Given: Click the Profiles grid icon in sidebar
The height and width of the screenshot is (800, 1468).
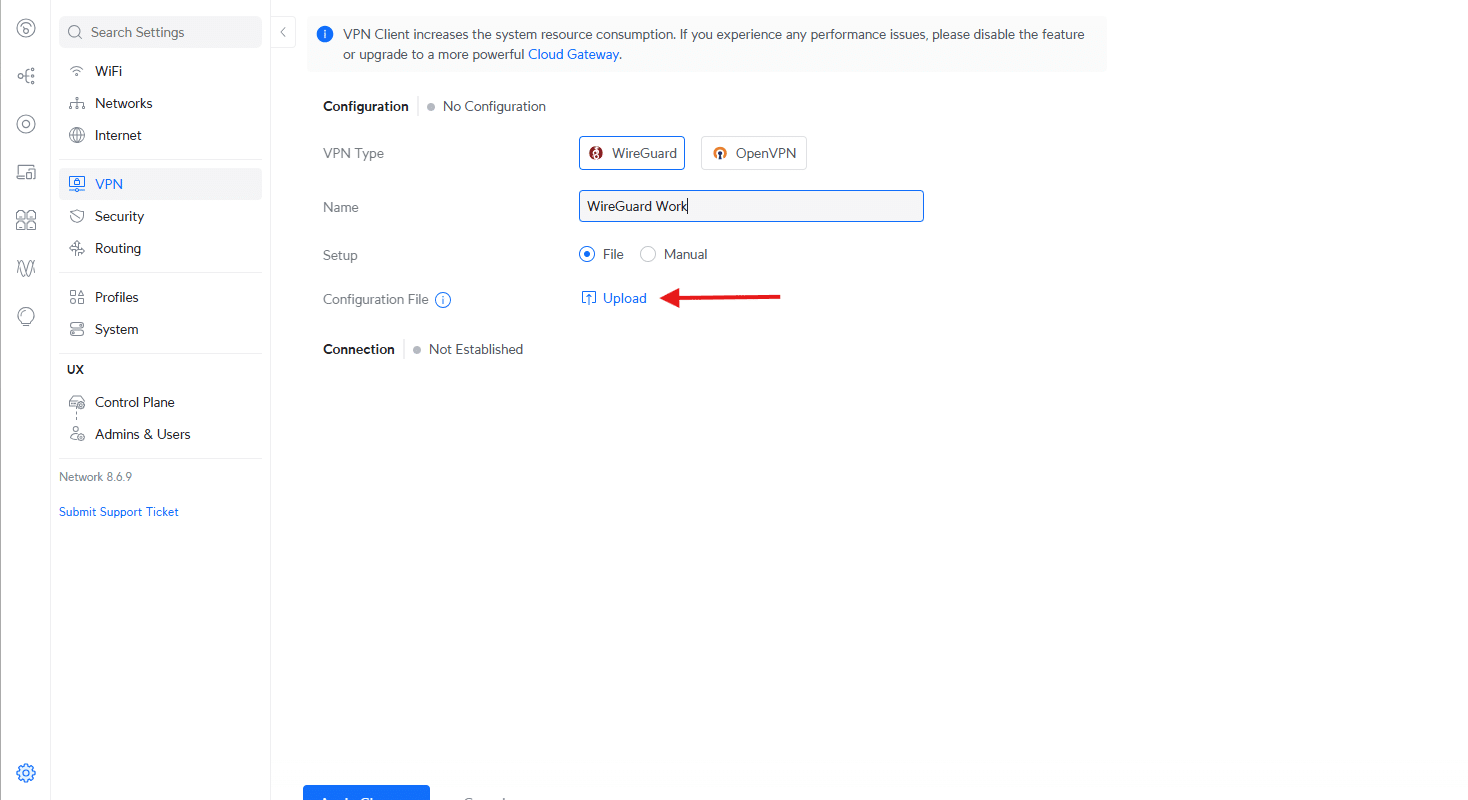Looking at the screenshot, I should 76,297.
